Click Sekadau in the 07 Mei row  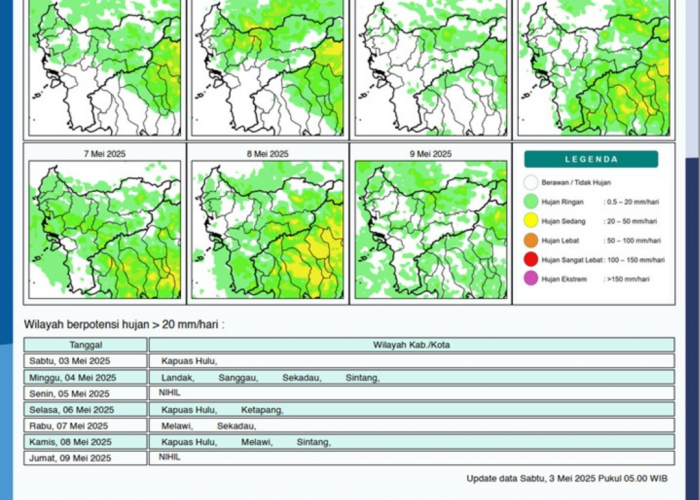(237, 426)
